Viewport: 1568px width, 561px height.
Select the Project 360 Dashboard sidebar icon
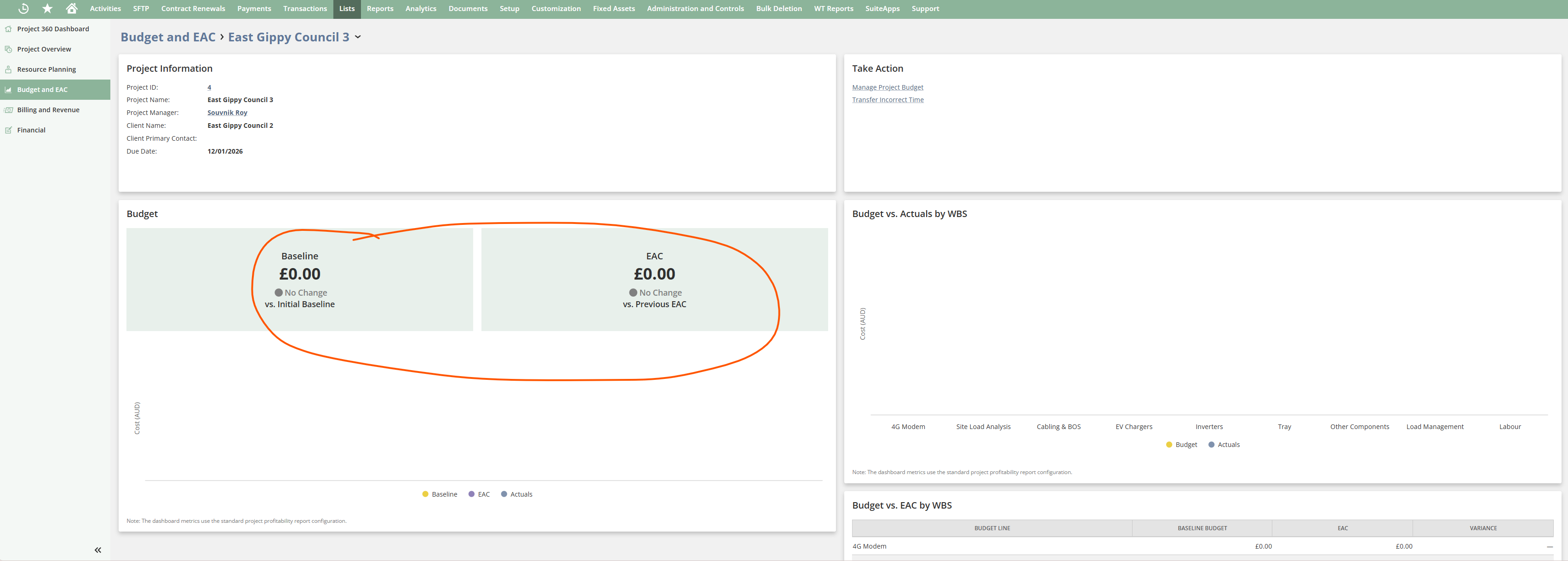coord(9,29)
